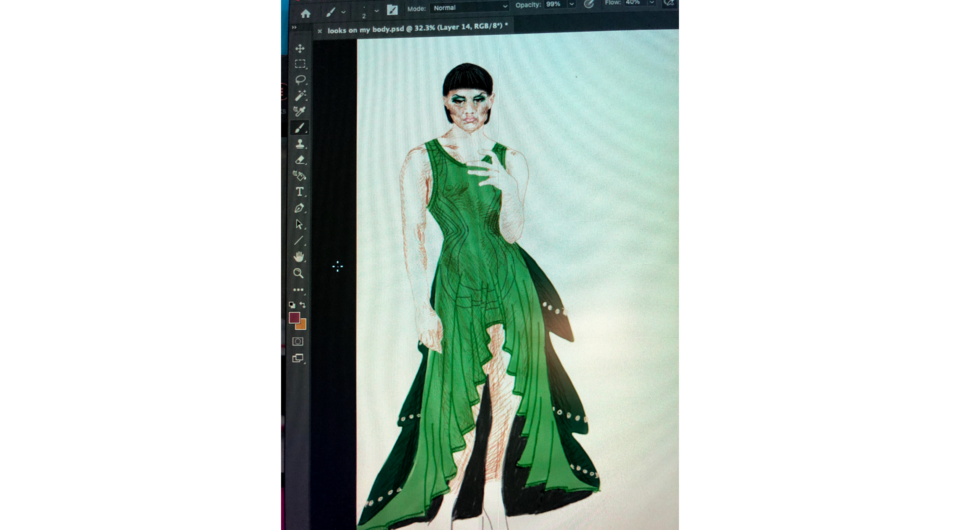
Task: Select the Magic Wand tool
Action: point(299,96)
